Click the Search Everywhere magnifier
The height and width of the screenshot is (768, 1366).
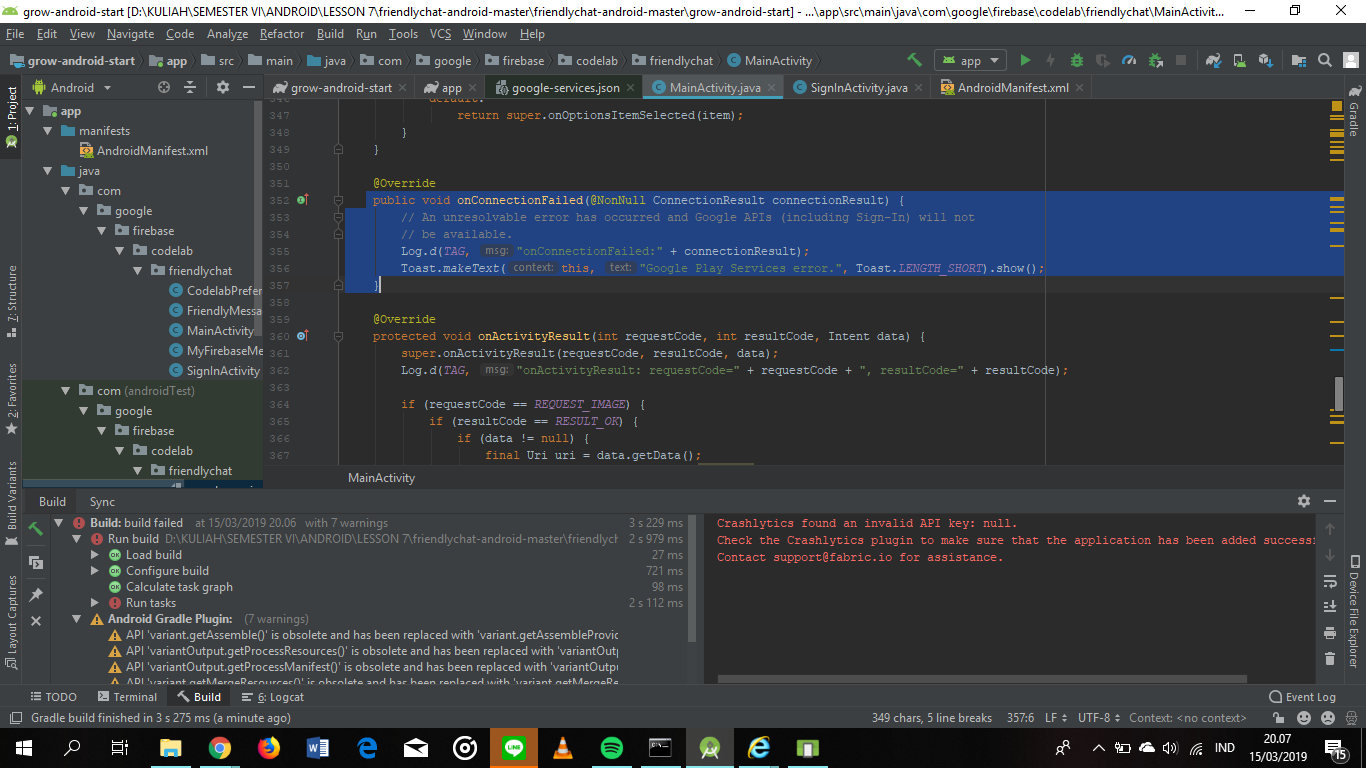point(1324,60)
